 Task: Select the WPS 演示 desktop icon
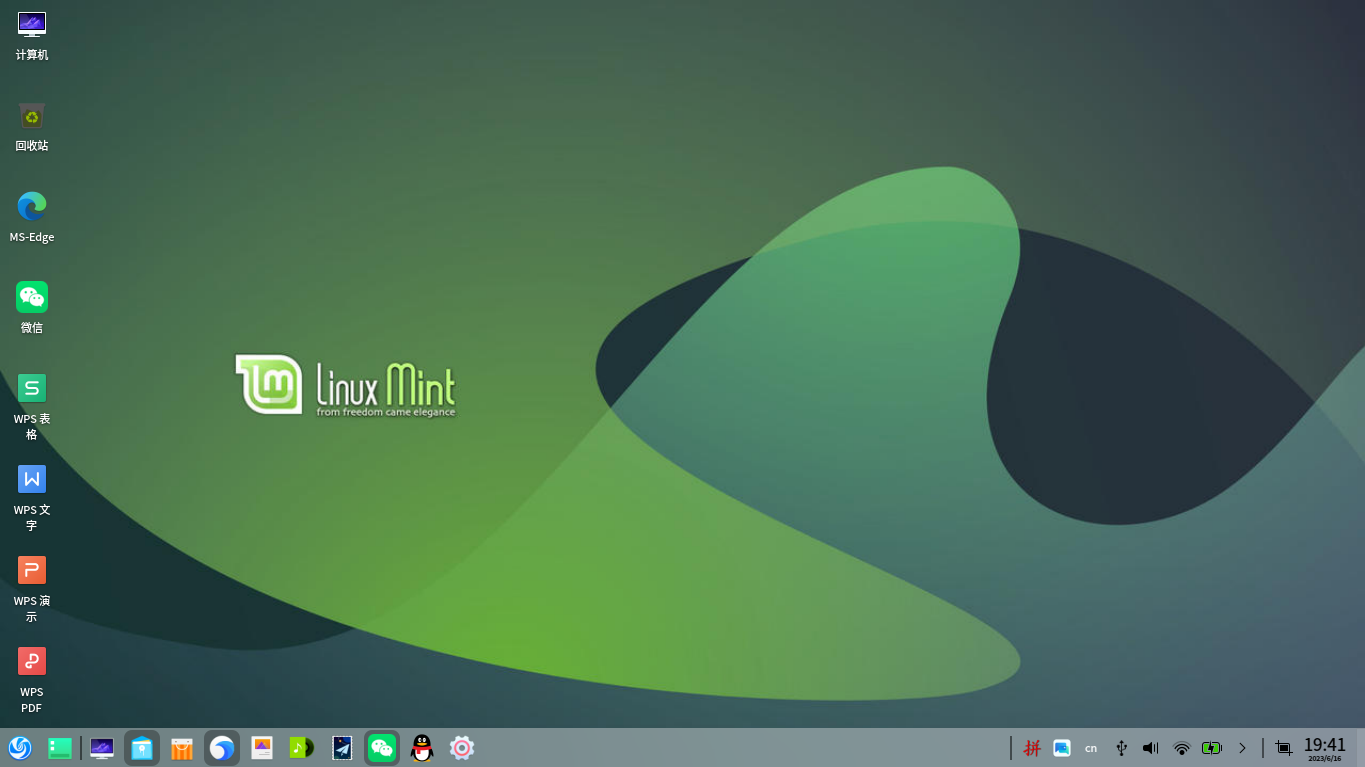[x=32, y=589]
